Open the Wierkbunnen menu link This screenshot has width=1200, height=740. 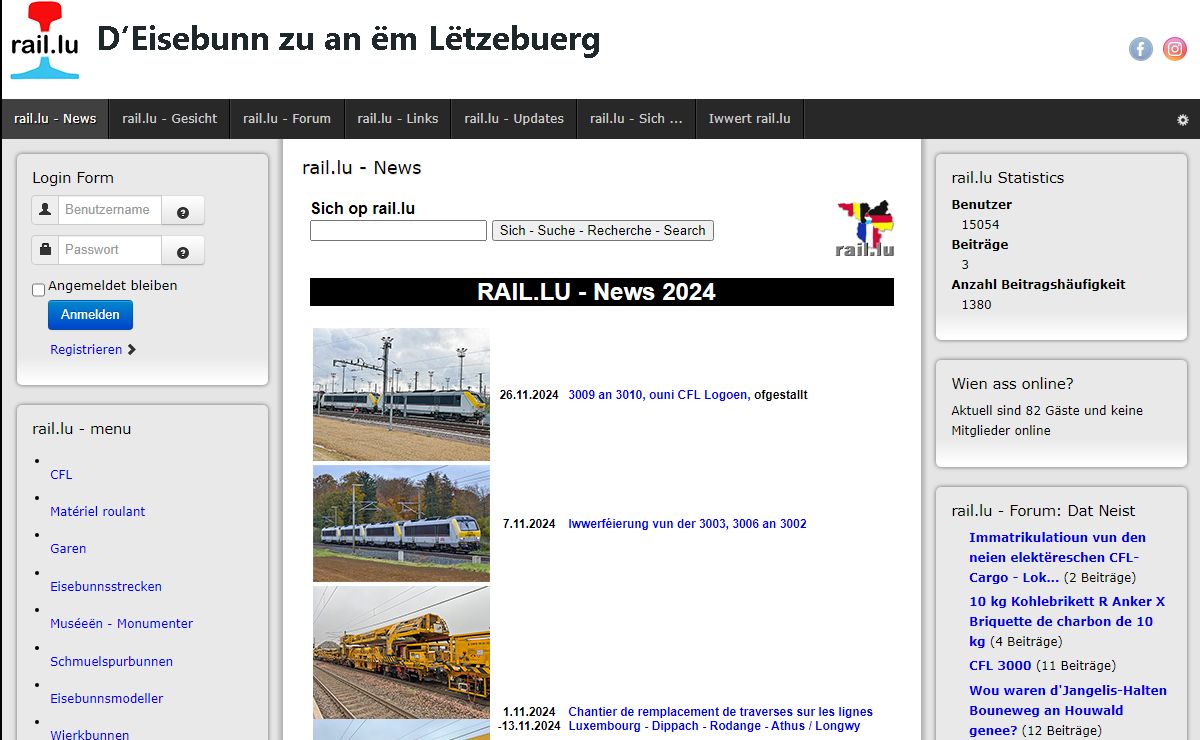(90, 735)
